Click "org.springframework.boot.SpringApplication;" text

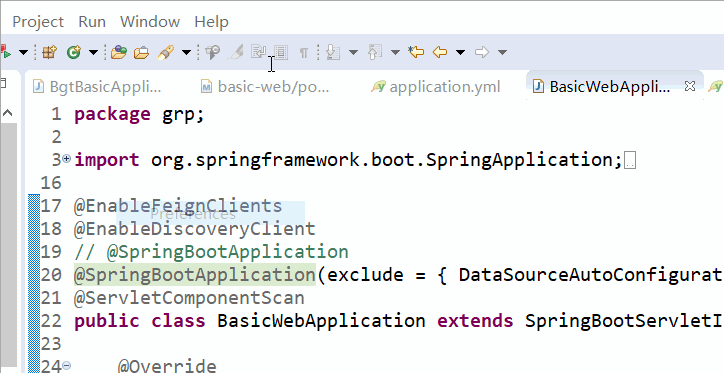[x=387, y=160]
